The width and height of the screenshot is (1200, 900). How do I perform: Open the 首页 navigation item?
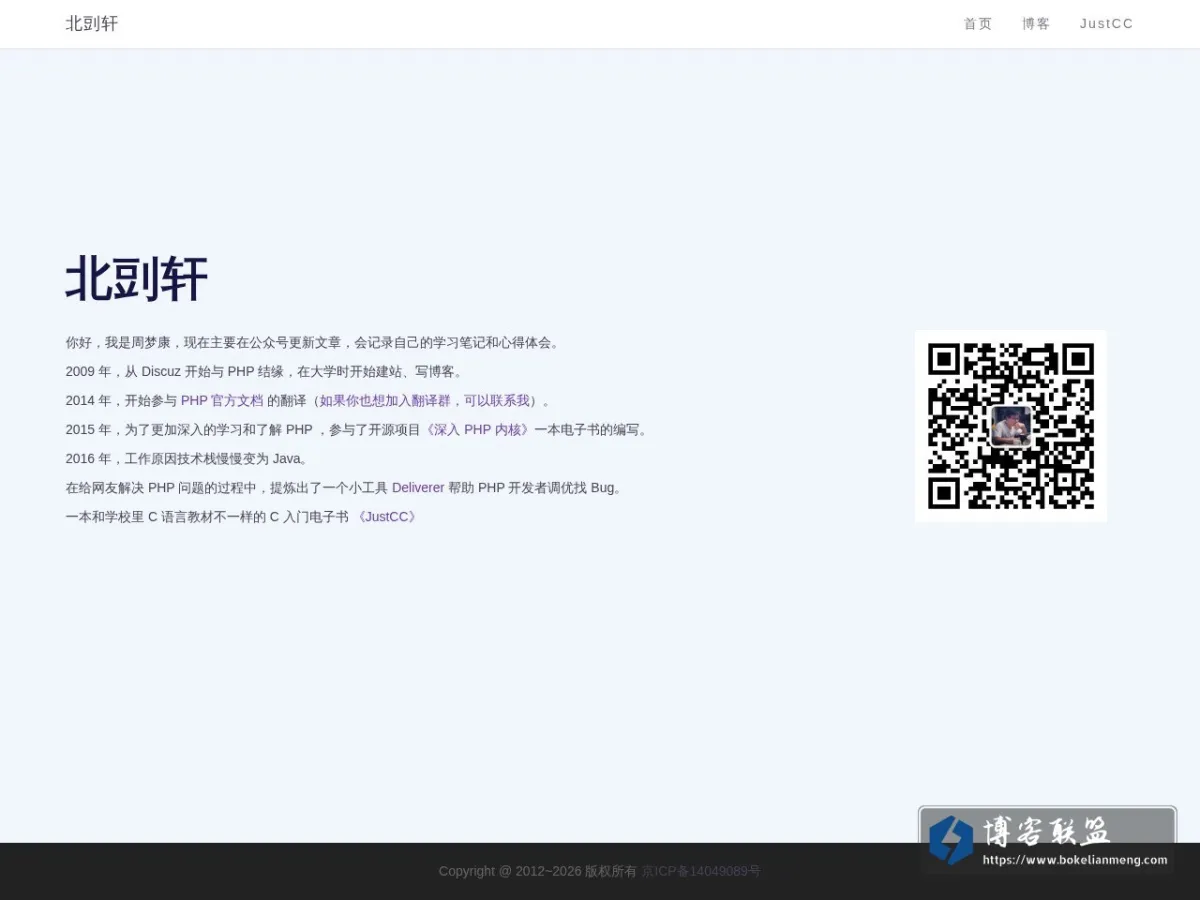pyautogui.click(x=978, y=24)
